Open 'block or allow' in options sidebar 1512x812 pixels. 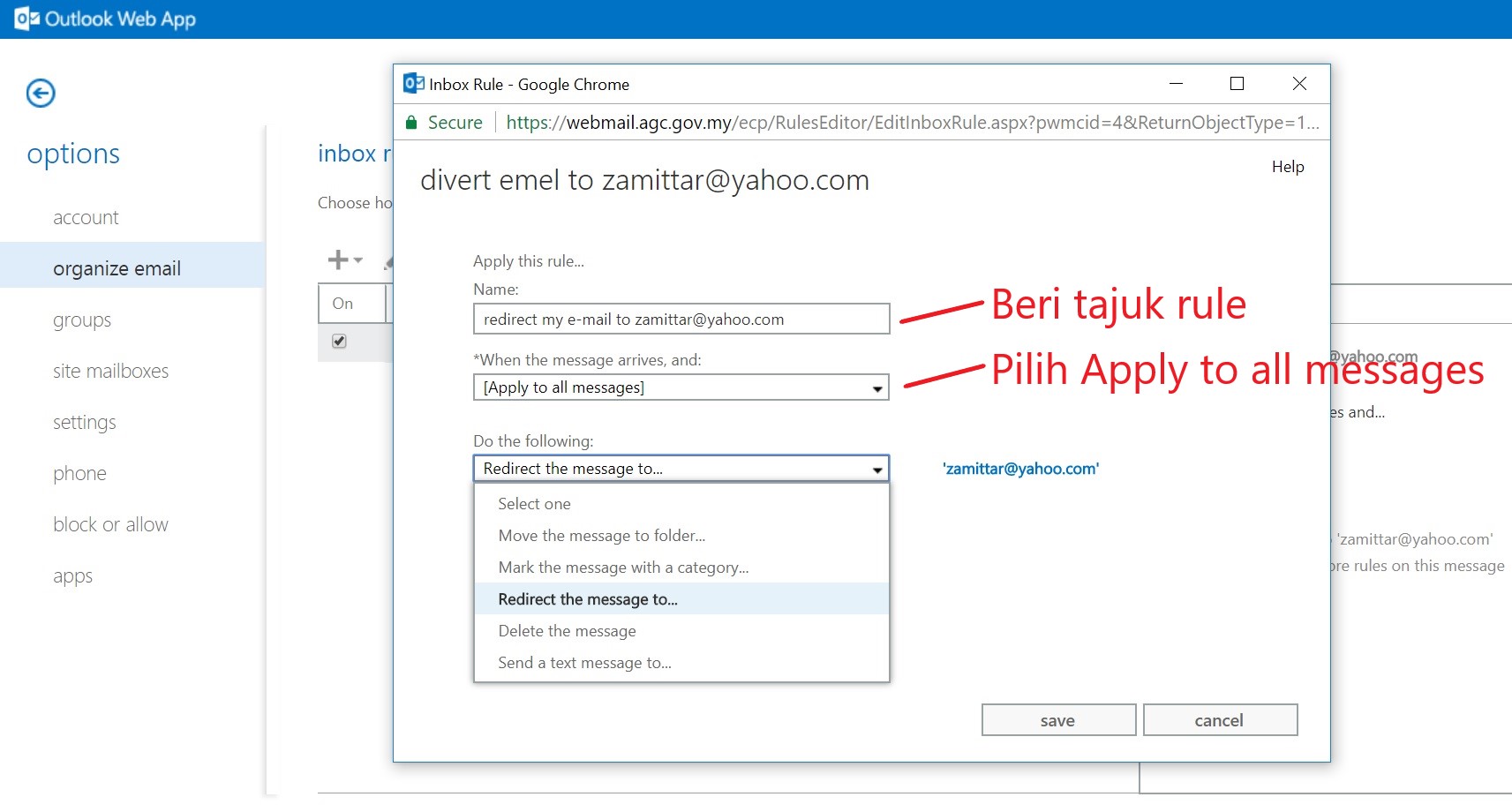(110, 524)
